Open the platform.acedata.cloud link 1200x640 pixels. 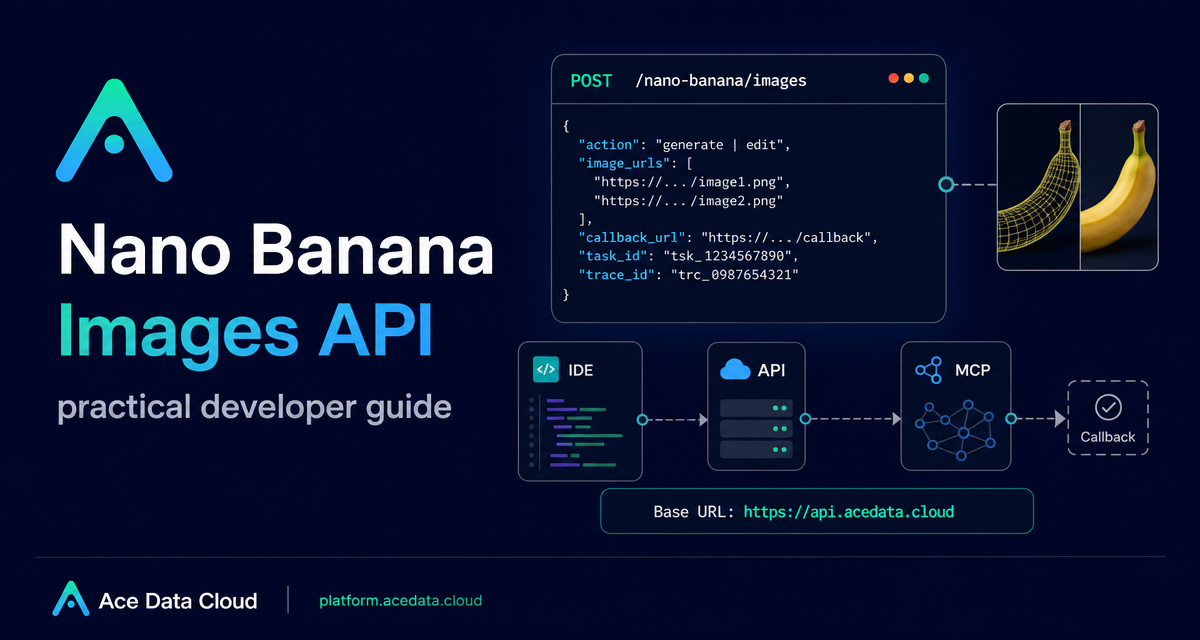click(x=400, y=600)
